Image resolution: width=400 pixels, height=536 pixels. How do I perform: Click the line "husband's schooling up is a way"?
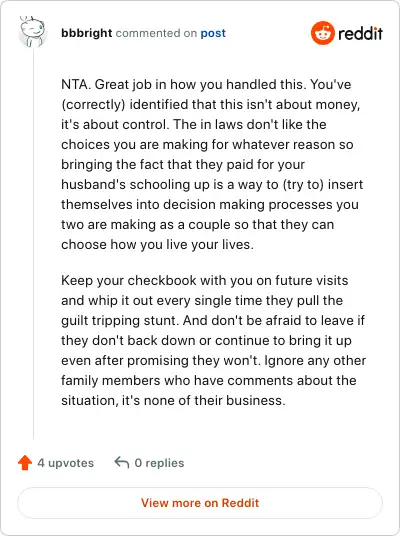(212, 185)
